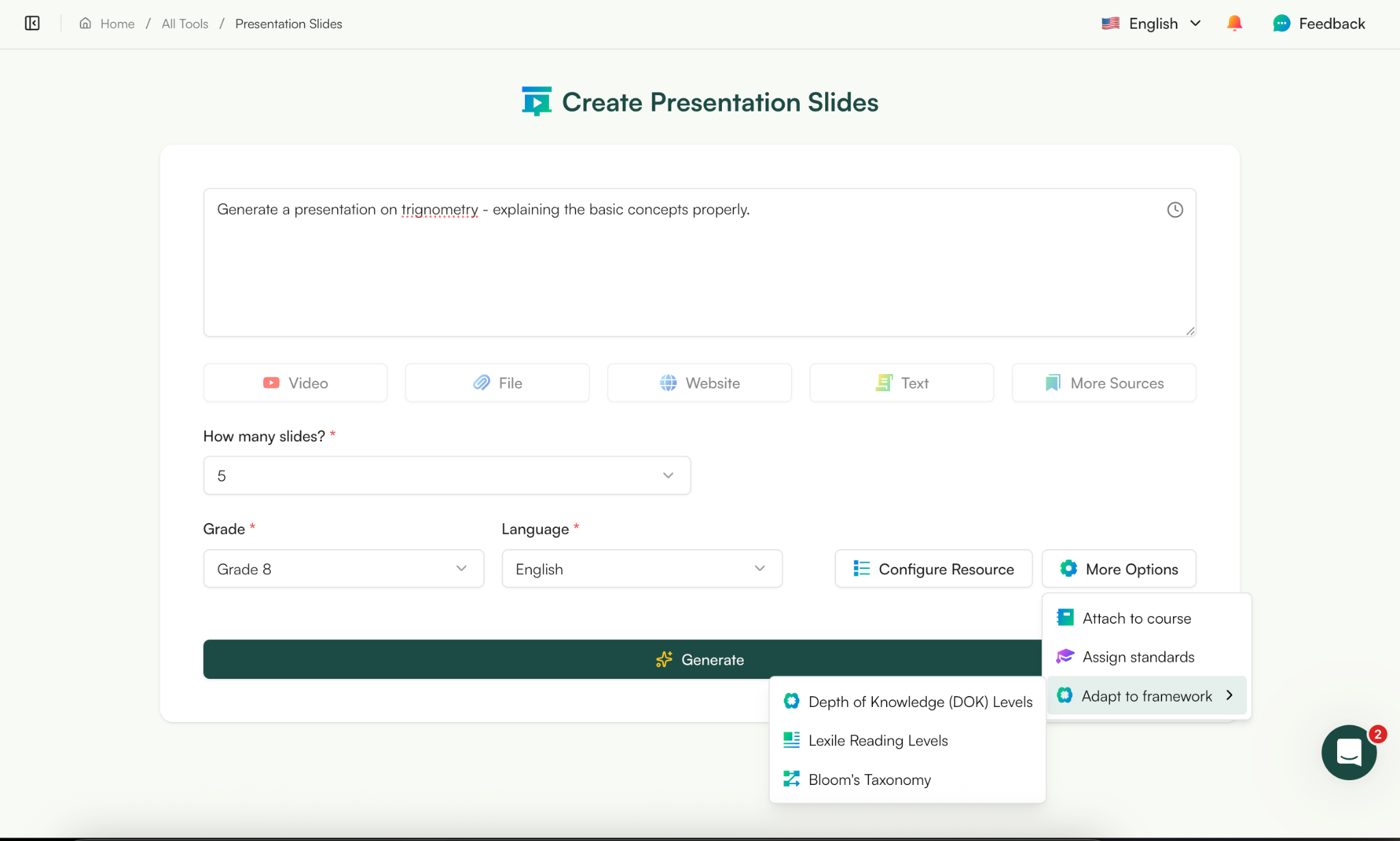Select the Text source icon
The image size is (1400, 841).
coord(885,382)
